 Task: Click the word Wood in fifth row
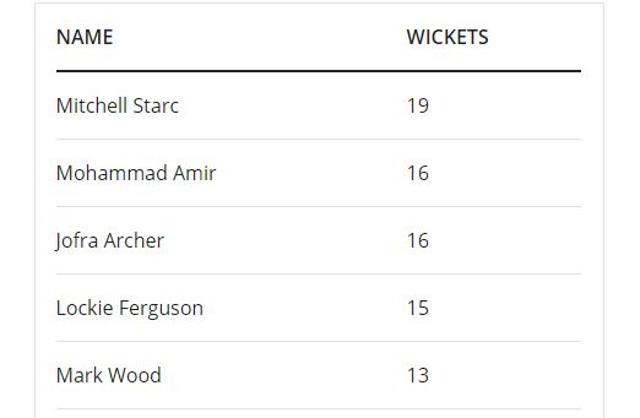pos(135,375)
